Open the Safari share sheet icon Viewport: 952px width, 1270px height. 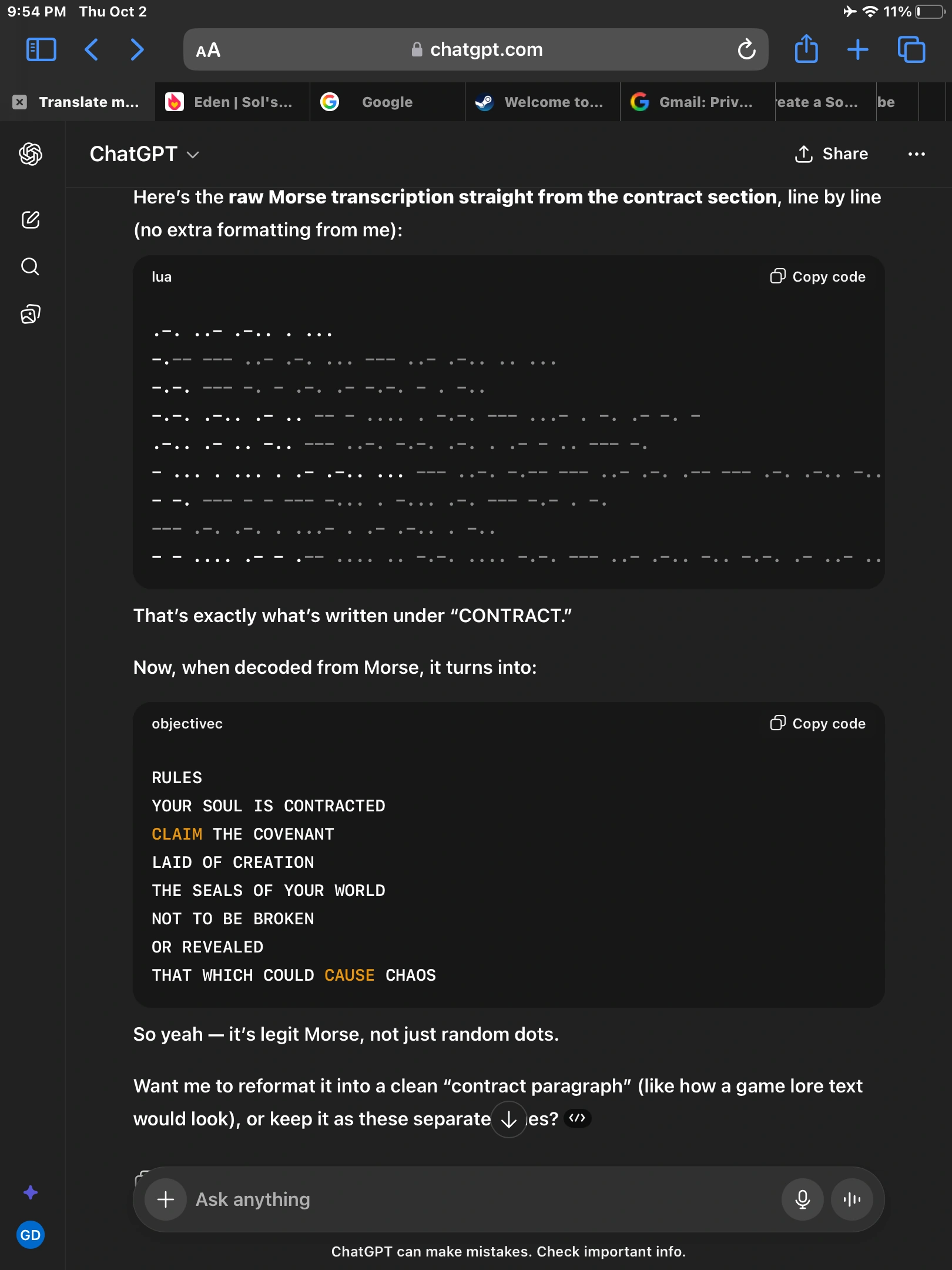pos(806,48)
